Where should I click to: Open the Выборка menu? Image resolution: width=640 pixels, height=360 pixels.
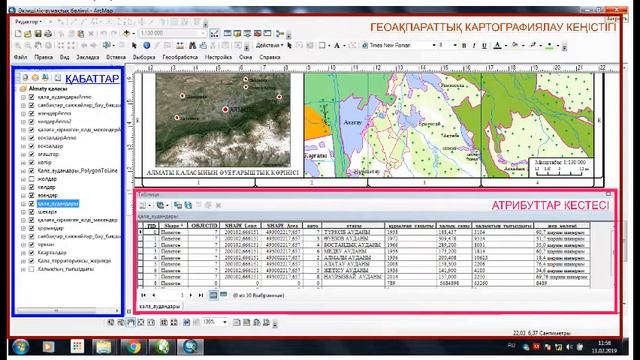coord(144,57)
